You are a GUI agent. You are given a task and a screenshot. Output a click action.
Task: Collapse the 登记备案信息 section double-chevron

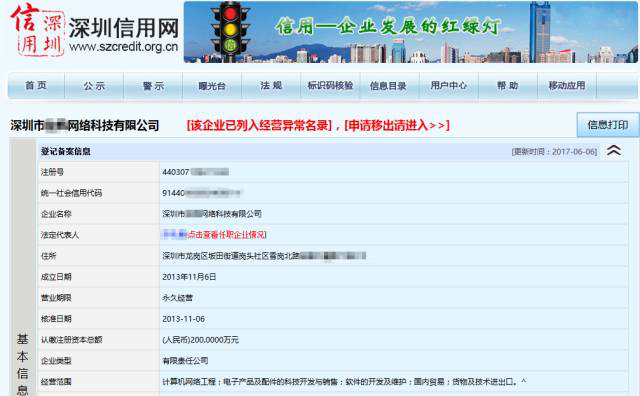613,151
